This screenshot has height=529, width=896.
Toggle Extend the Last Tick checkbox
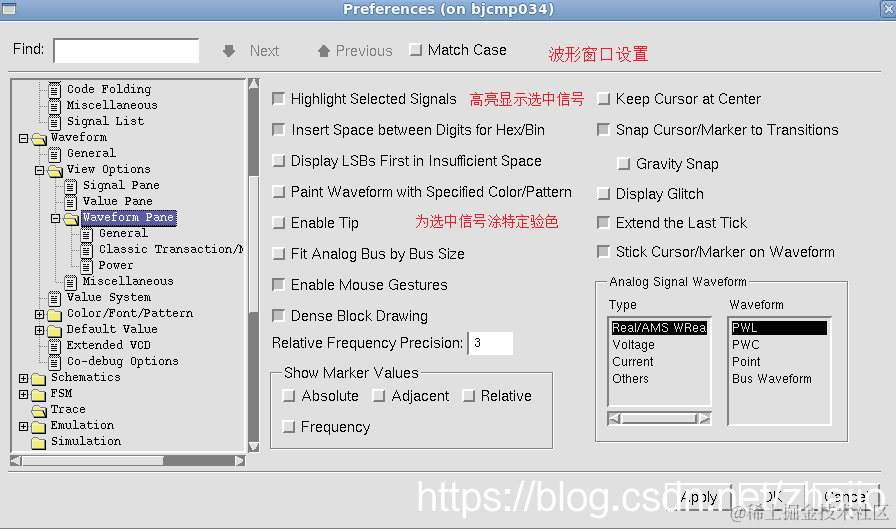tap(603, 222)
